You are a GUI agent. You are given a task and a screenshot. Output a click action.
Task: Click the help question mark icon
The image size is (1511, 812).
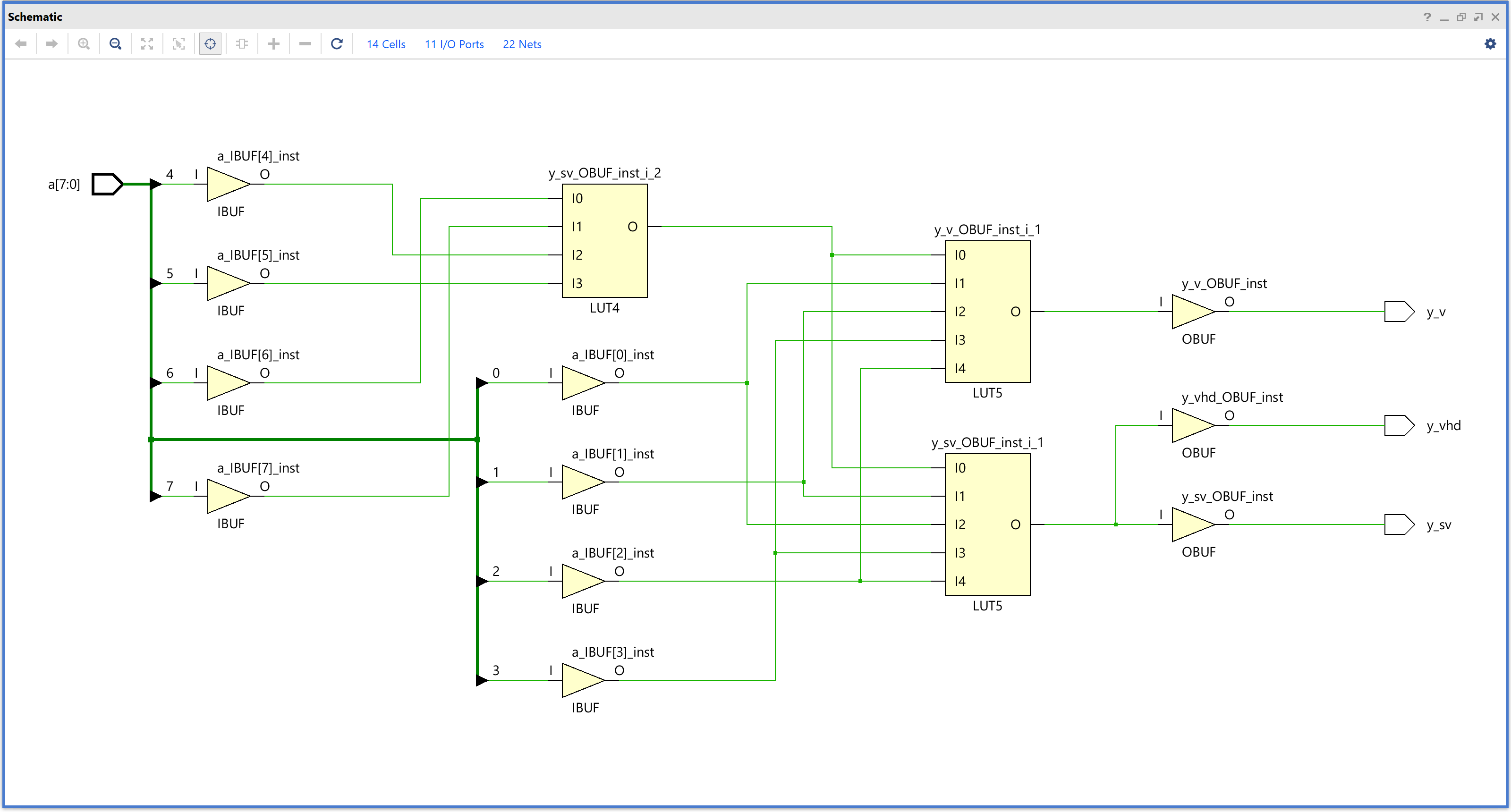pos(1427,17)
